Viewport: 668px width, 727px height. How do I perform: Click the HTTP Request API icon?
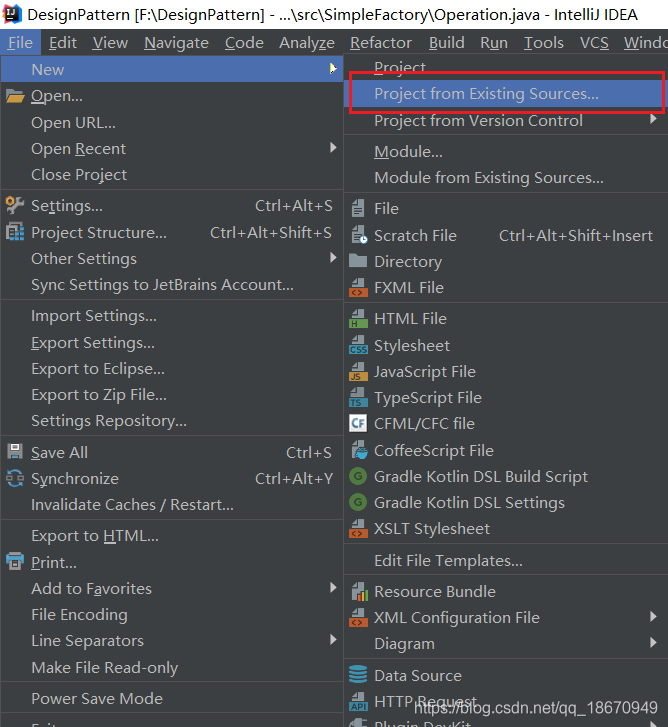[358, 701]
